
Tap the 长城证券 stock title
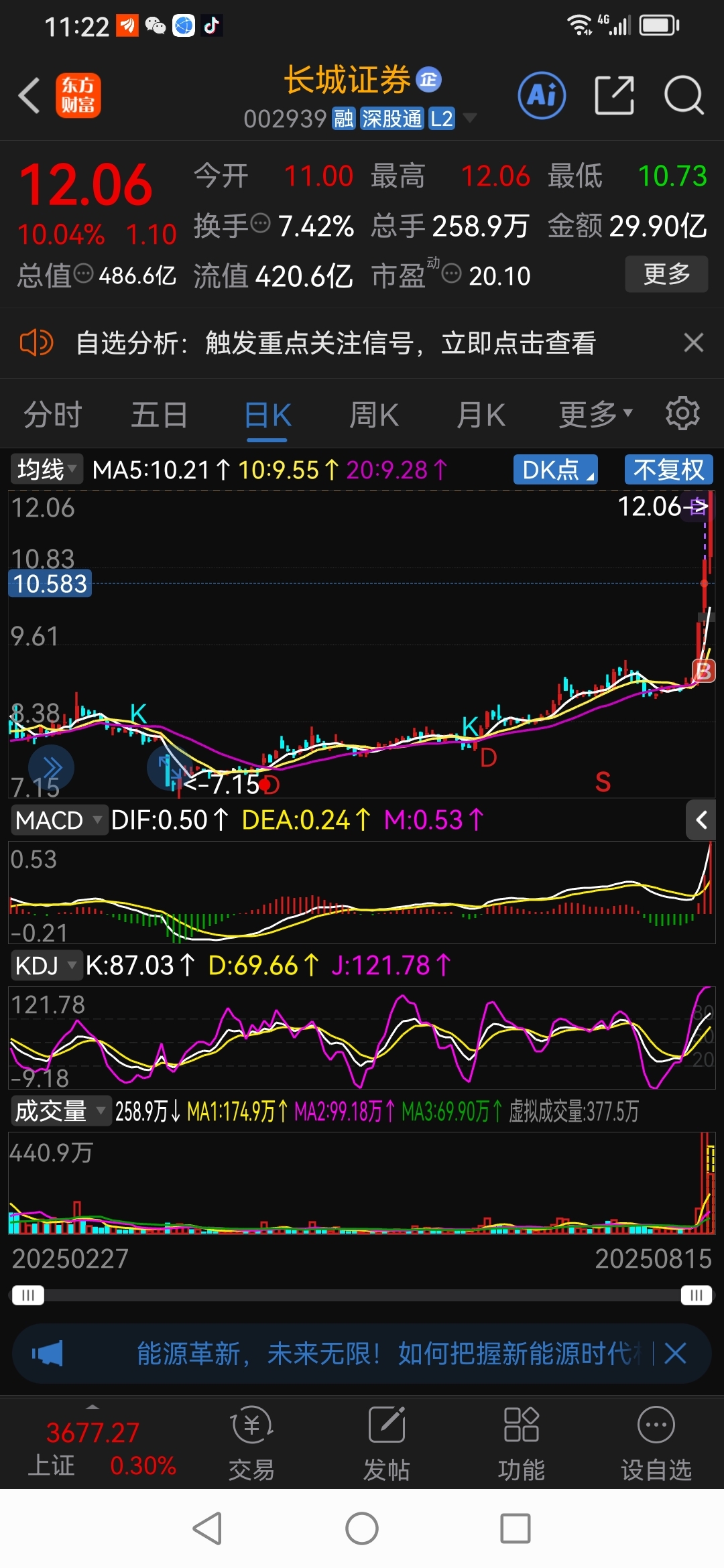(347, 80)
